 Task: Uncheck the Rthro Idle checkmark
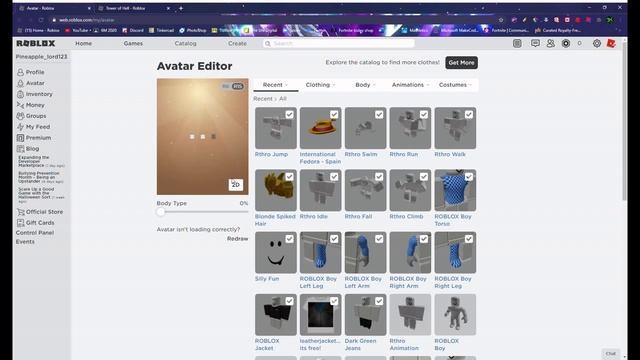click(334, 177)
